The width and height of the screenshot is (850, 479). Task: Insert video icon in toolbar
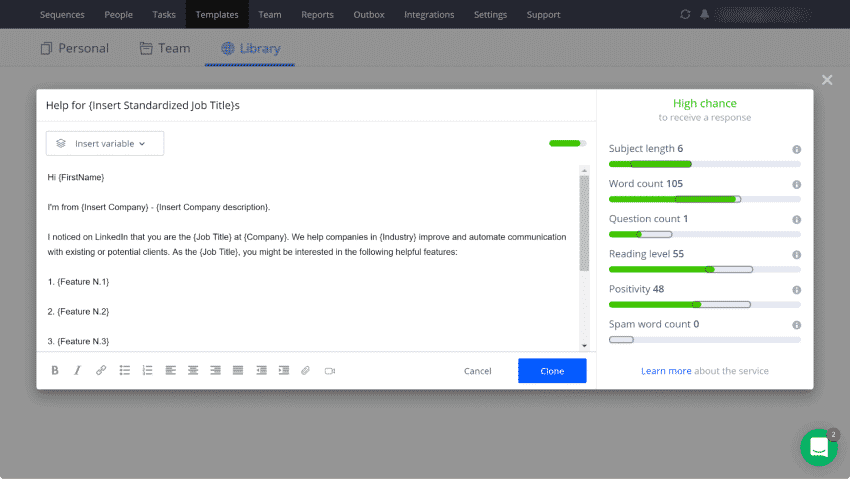(x=330, y=371)
